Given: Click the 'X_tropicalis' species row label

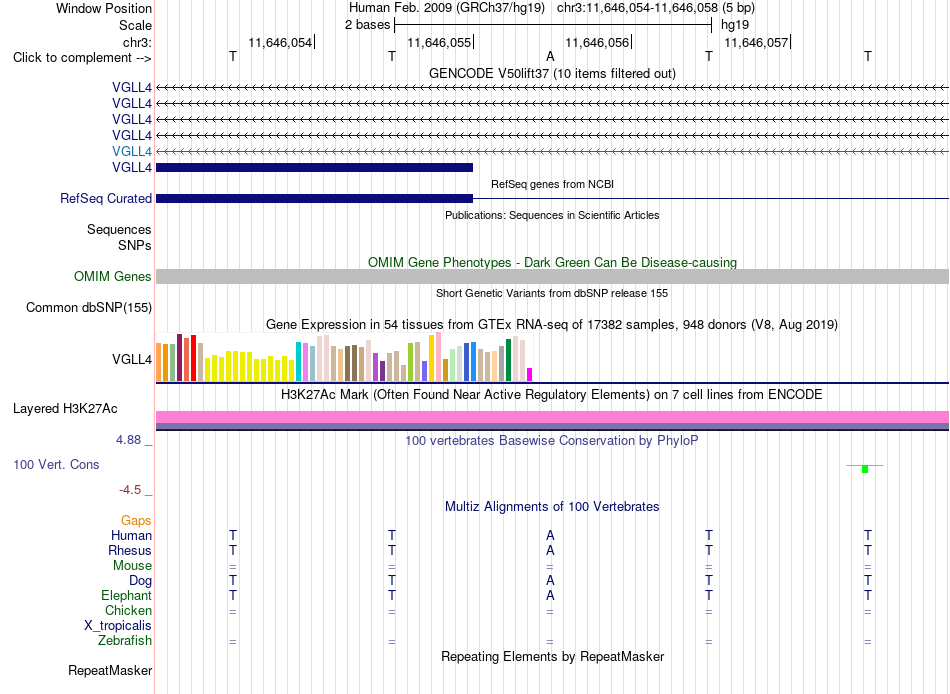Looking at the screenshot, I should pyautogui.click(x=118, y=626).
